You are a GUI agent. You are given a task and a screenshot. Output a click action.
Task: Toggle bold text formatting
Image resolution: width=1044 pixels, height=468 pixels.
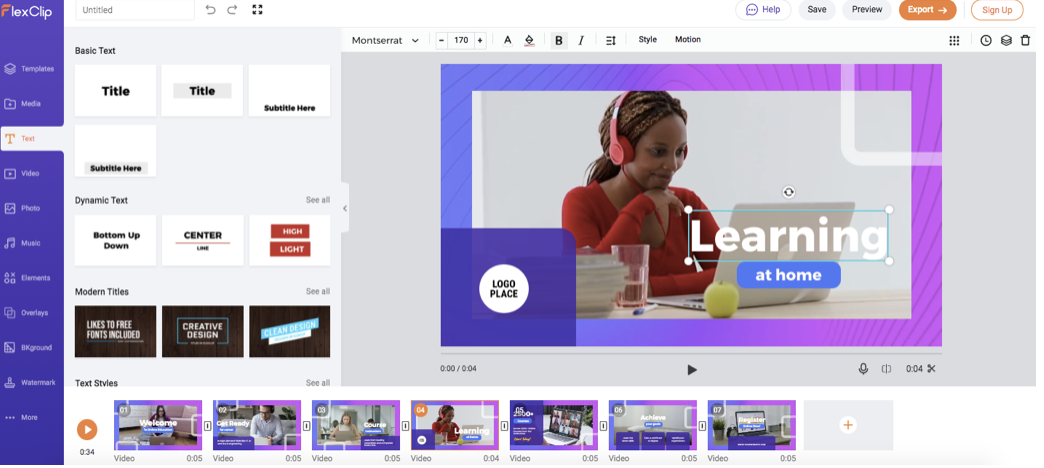pos(558,40)
